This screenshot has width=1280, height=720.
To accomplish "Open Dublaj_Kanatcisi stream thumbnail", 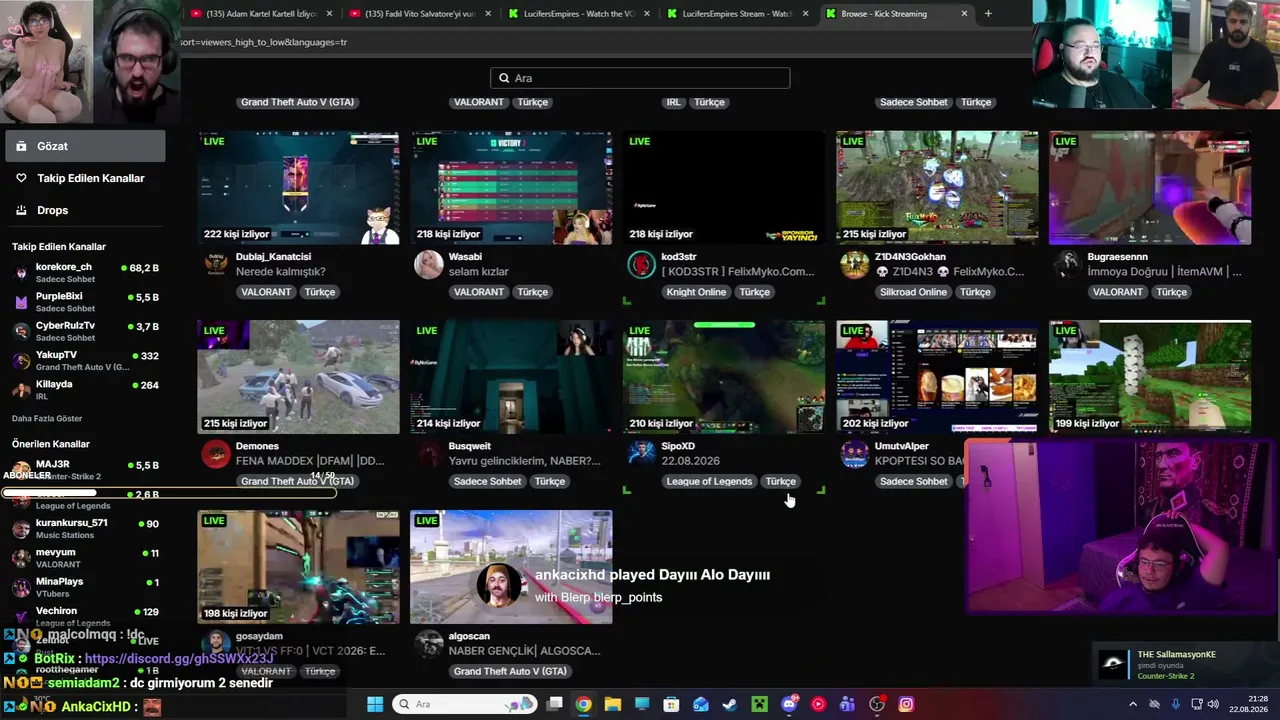I will pyautogui.click(x=298, y=188).
